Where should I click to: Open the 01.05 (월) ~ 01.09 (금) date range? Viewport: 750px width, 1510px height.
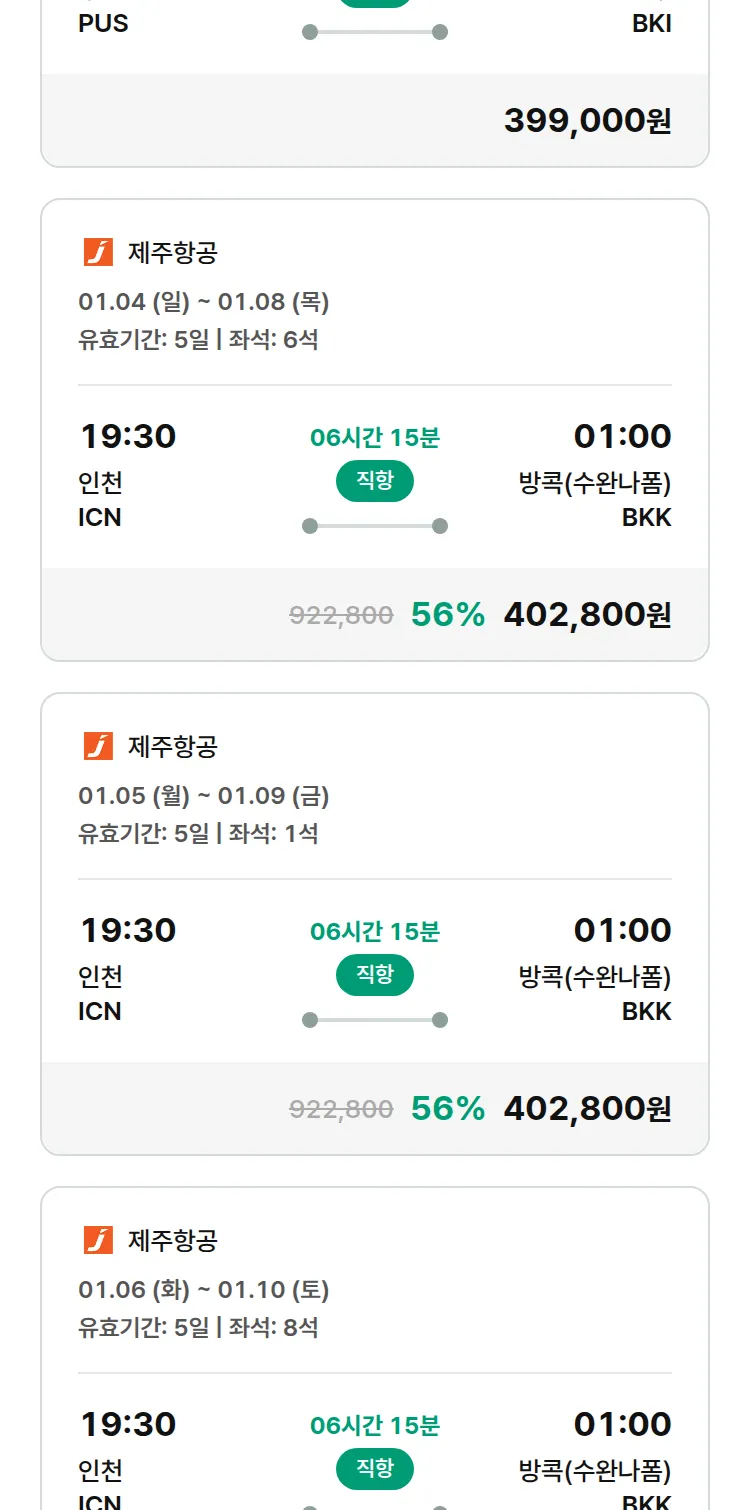[204, 795]
